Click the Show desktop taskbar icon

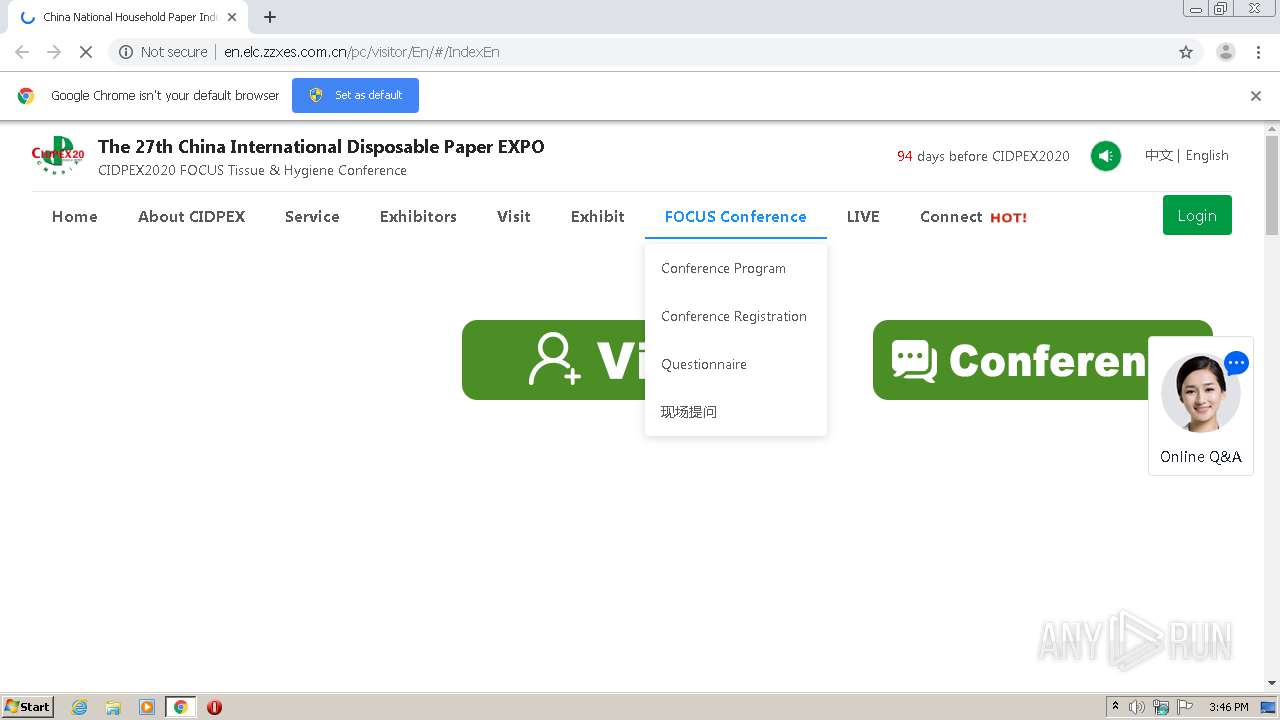pyautogui.click(x=1269, y=707)
